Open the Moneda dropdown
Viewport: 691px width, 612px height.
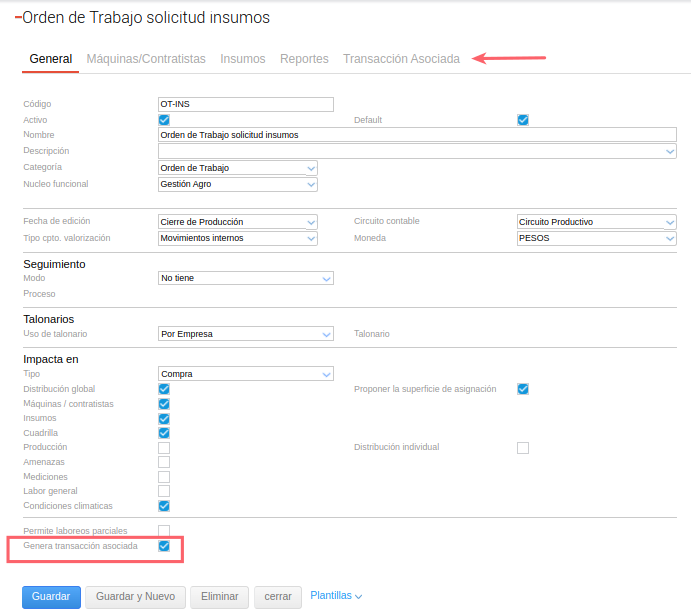pyautogui.click(x=596, y=238)
